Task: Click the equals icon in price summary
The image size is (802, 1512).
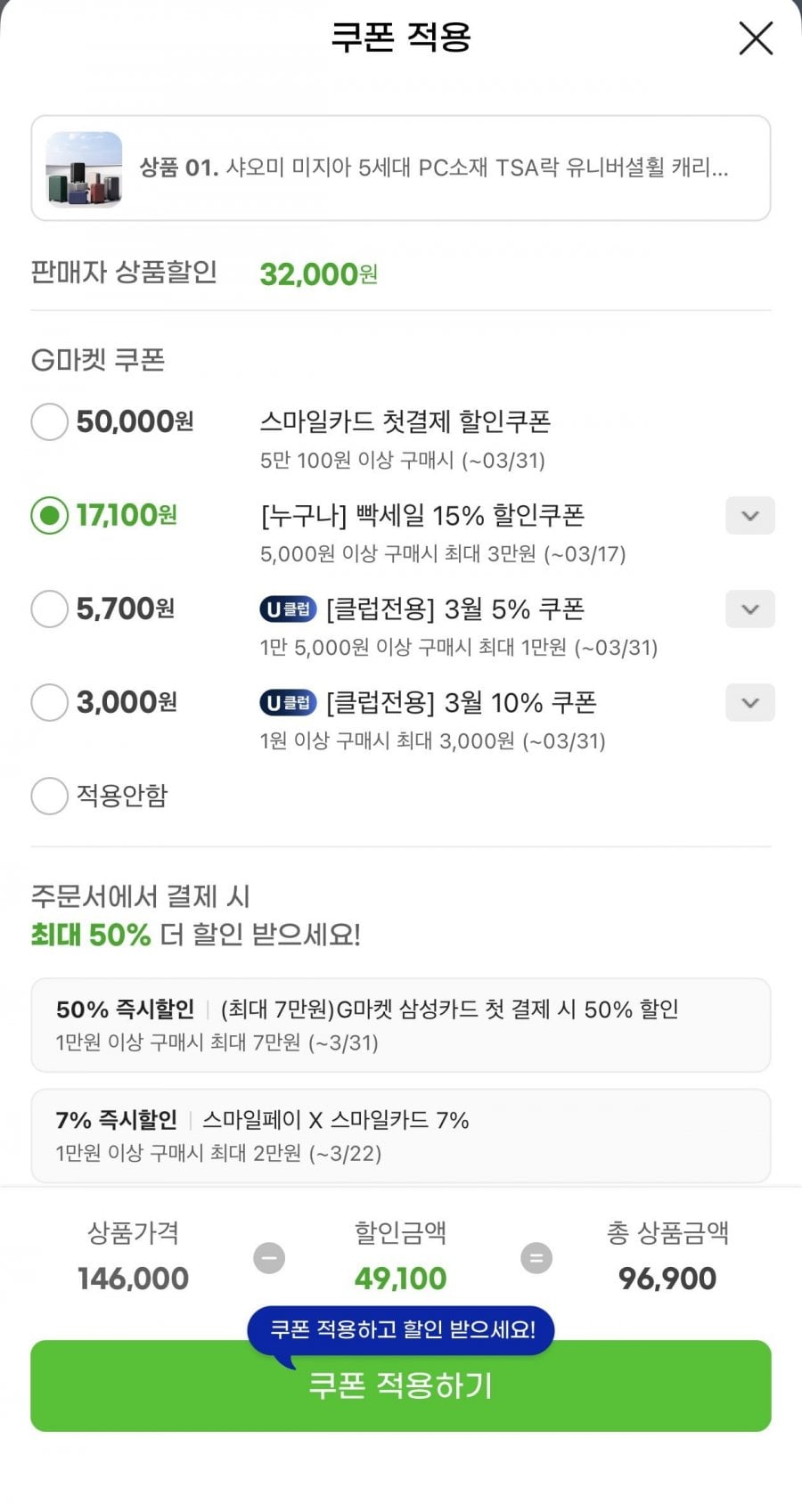Action: 536,1258
